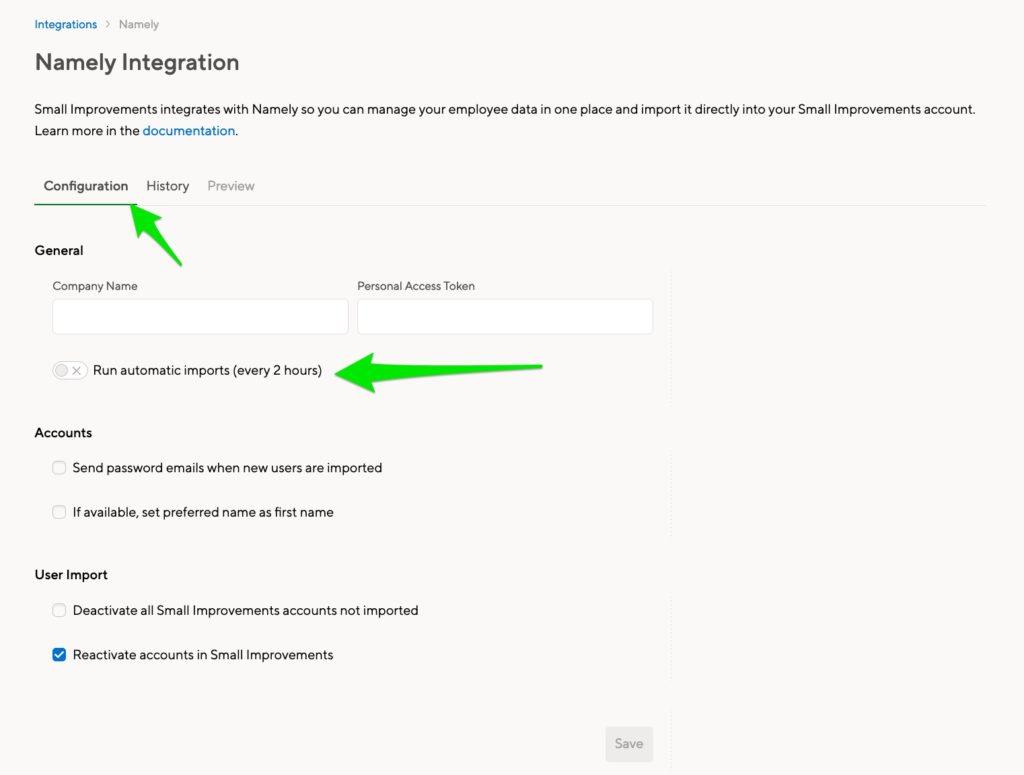
Task: Switch to the History tab
Action: tap(167, 186)
